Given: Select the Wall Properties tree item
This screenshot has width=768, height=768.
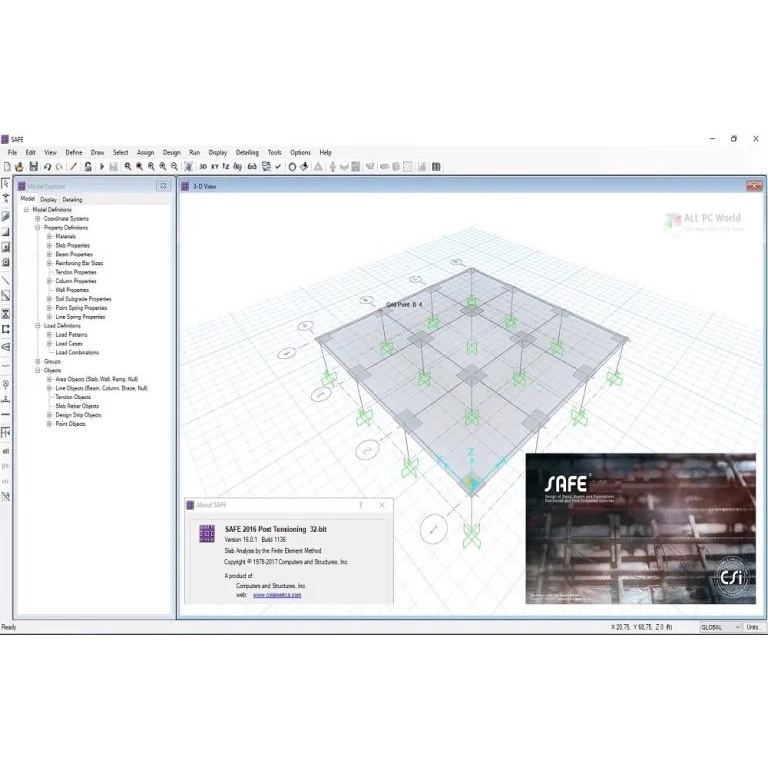Looking at the screenshot, I should 72,290.
